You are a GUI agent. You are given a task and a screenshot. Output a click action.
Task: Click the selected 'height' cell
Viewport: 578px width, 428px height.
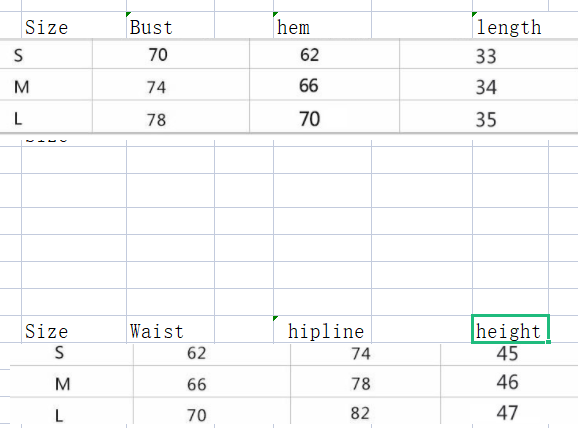(510, 329)
